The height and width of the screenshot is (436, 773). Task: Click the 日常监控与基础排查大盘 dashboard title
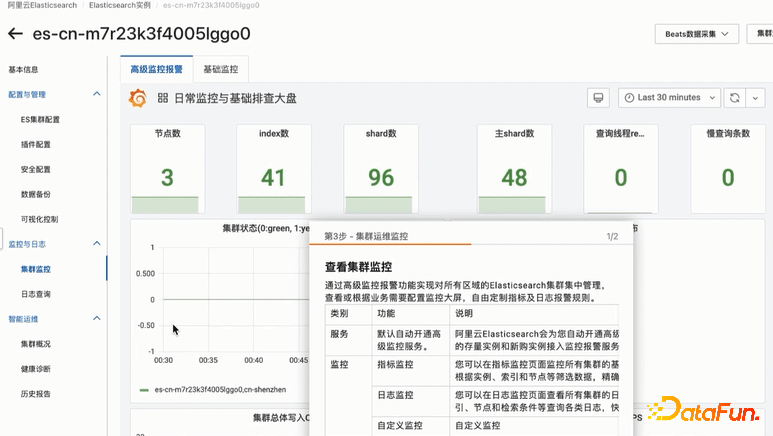236,98
